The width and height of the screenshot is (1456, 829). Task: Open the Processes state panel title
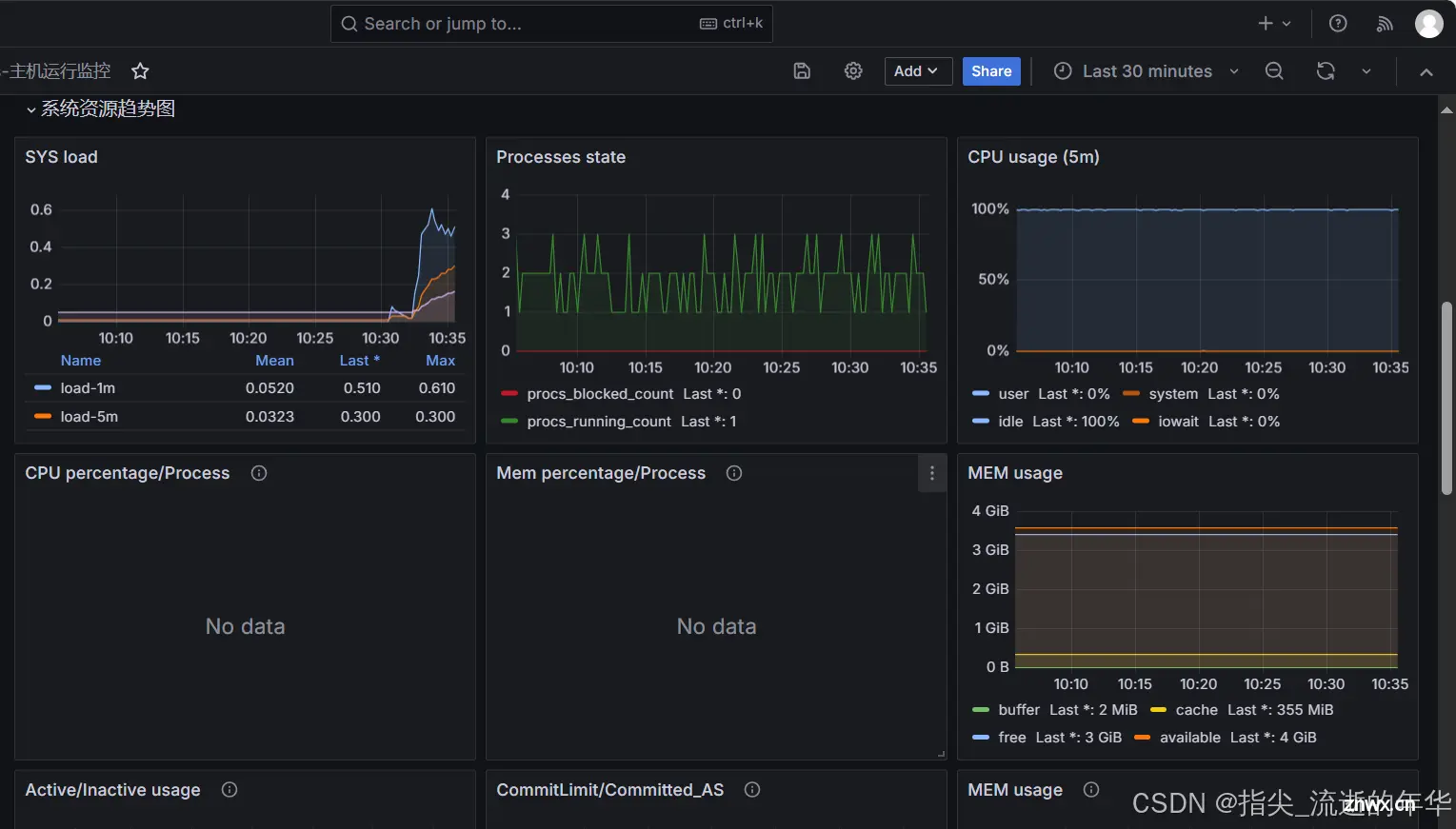561,157
